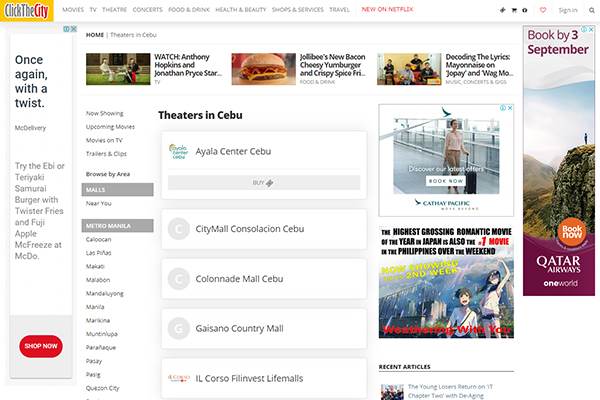
Task: Open the Food & Drink menu
Action: coord(189,10)
